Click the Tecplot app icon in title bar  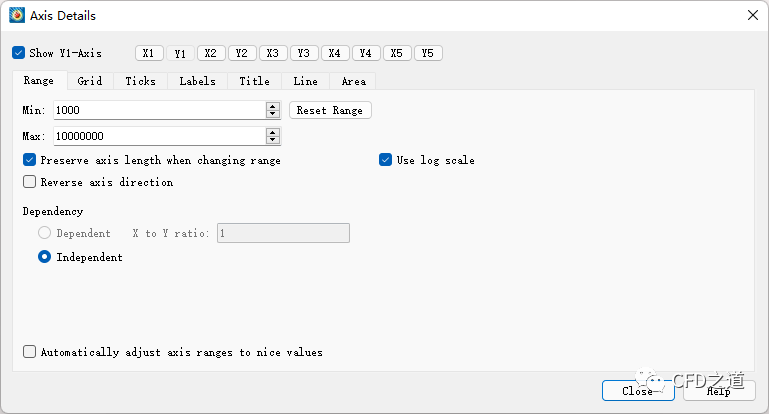(17, 16)
